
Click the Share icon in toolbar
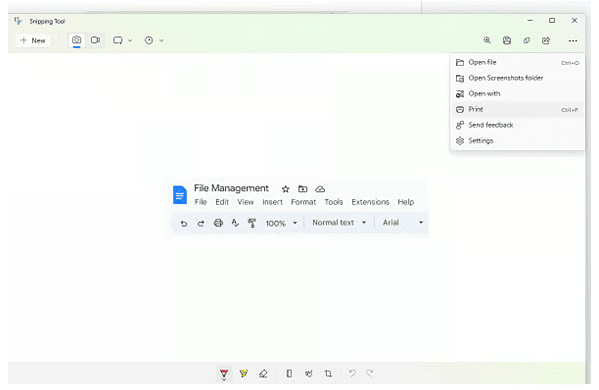[546, 40]
